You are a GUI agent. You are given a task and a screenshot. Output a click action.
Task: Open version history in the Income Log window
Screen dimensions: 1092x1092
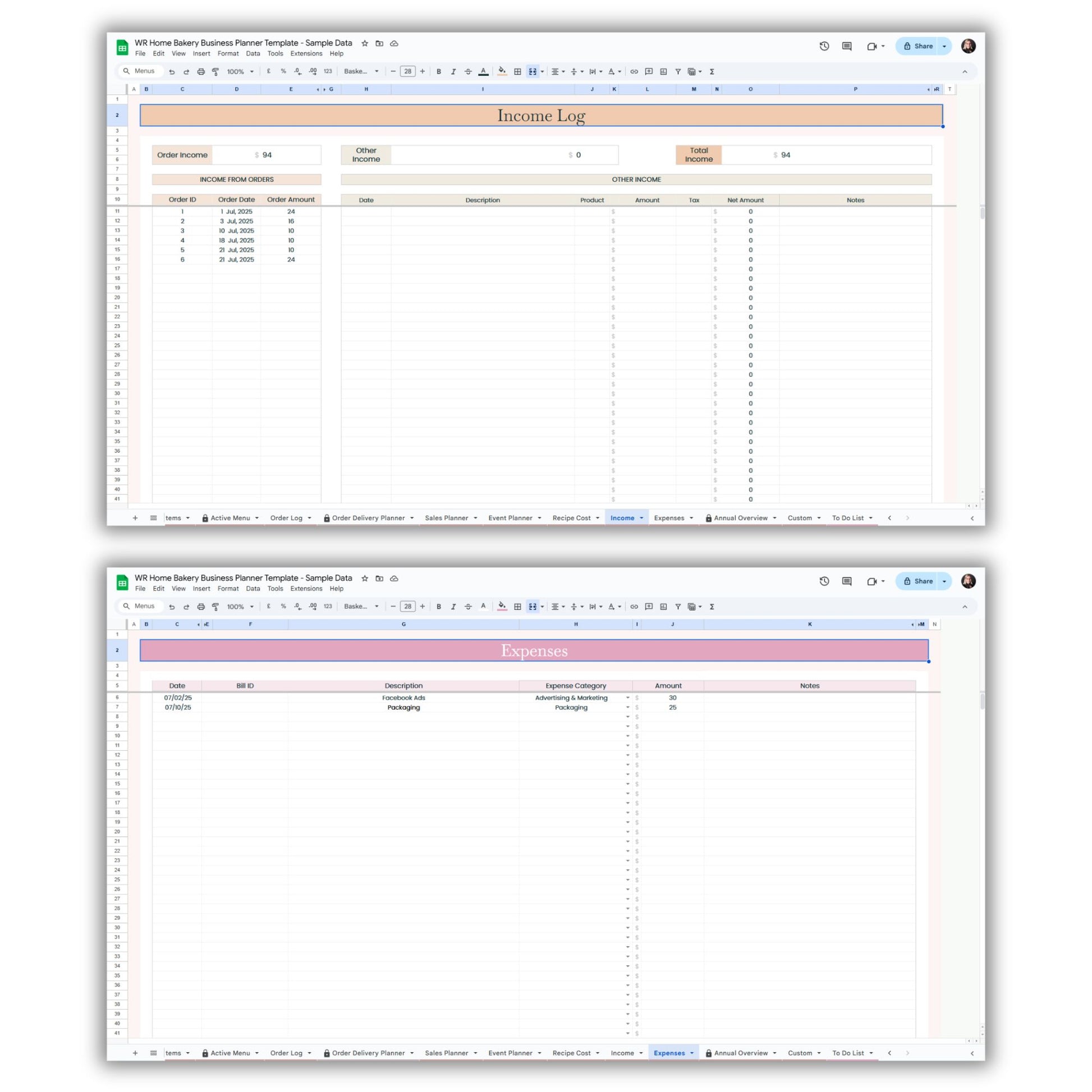pyautogui.click(x=824, y=47)
